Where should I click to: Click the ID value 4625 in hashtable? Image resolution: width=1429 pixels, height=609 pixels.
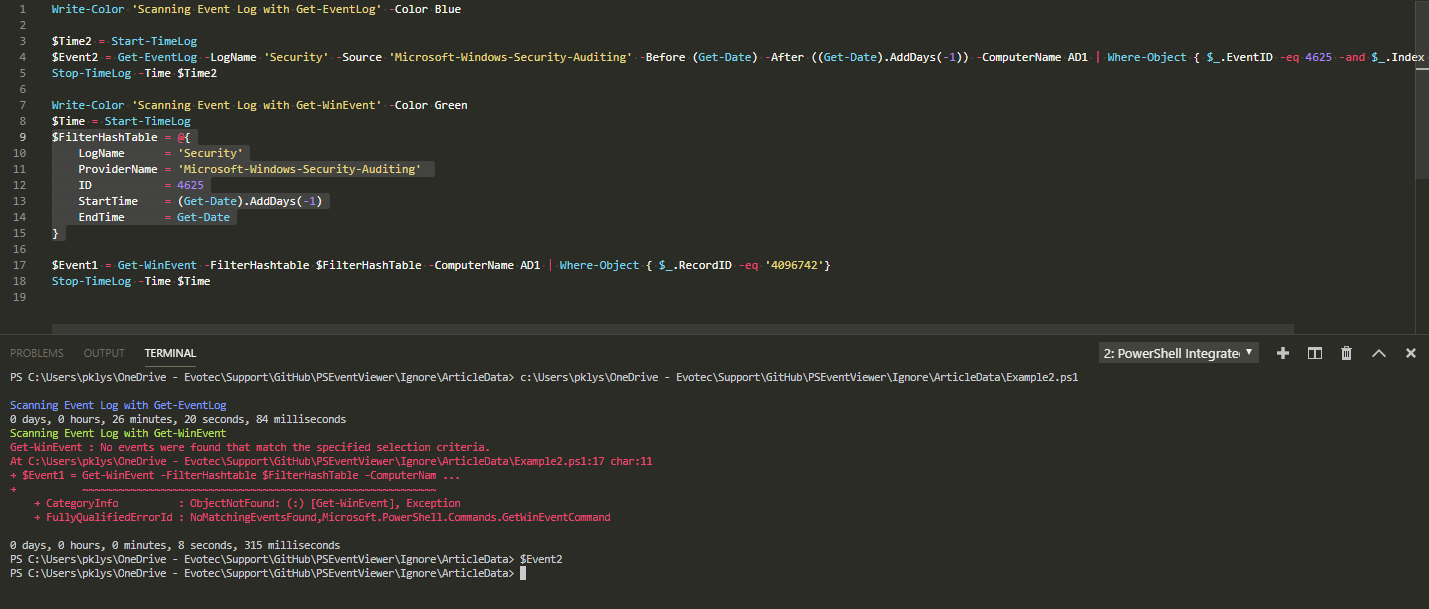pos(190,185)
